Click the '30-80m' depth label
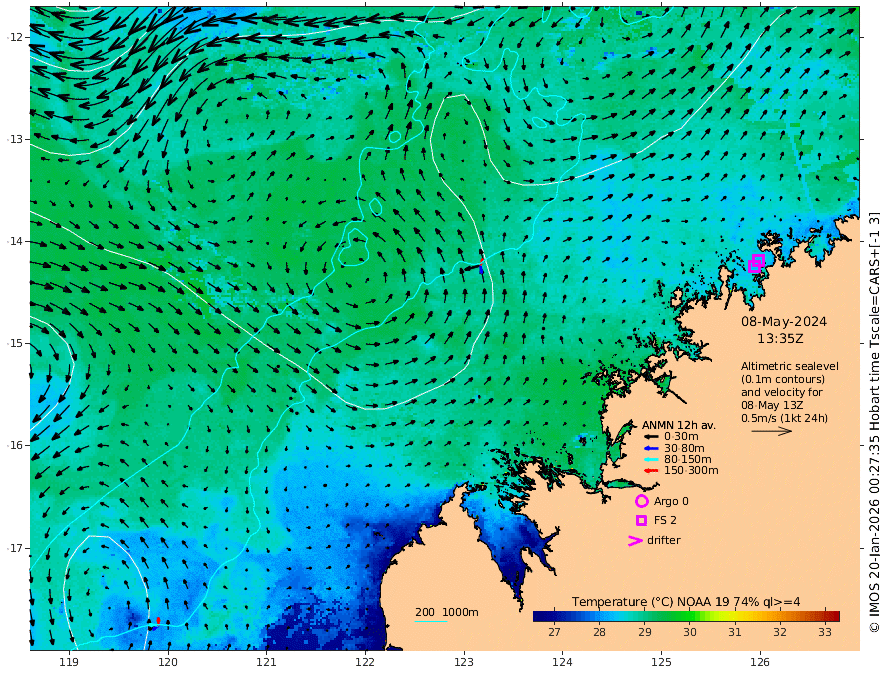Viewport: 880px width, 680px height. [684, 448]
